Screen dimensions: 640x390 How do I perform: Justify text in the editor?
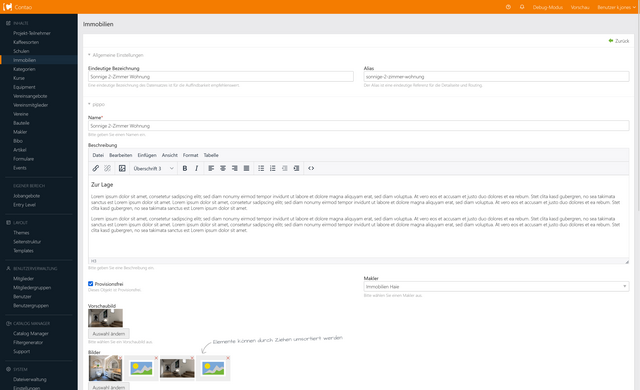pyautogui.click(x=246, y=168)
